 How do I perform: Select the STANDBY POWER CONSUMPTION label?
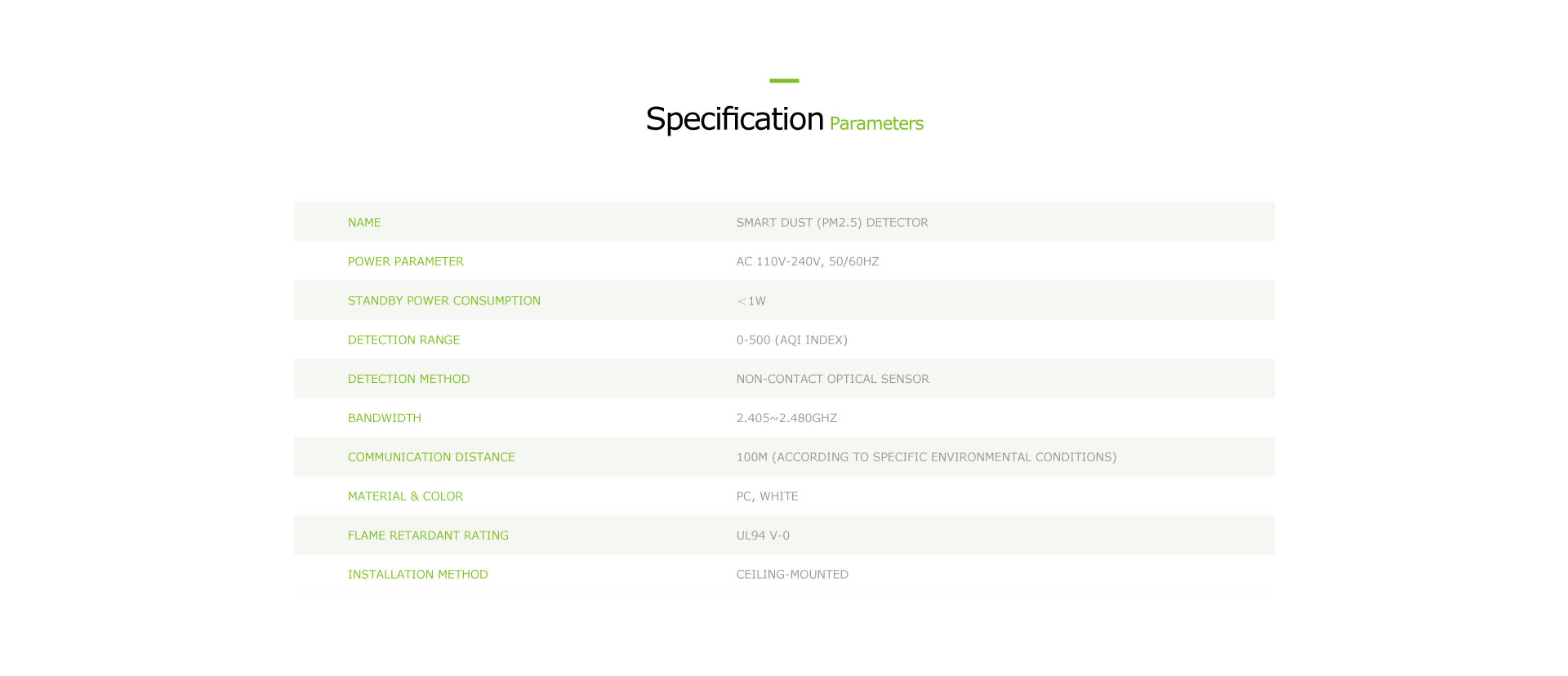444,300
